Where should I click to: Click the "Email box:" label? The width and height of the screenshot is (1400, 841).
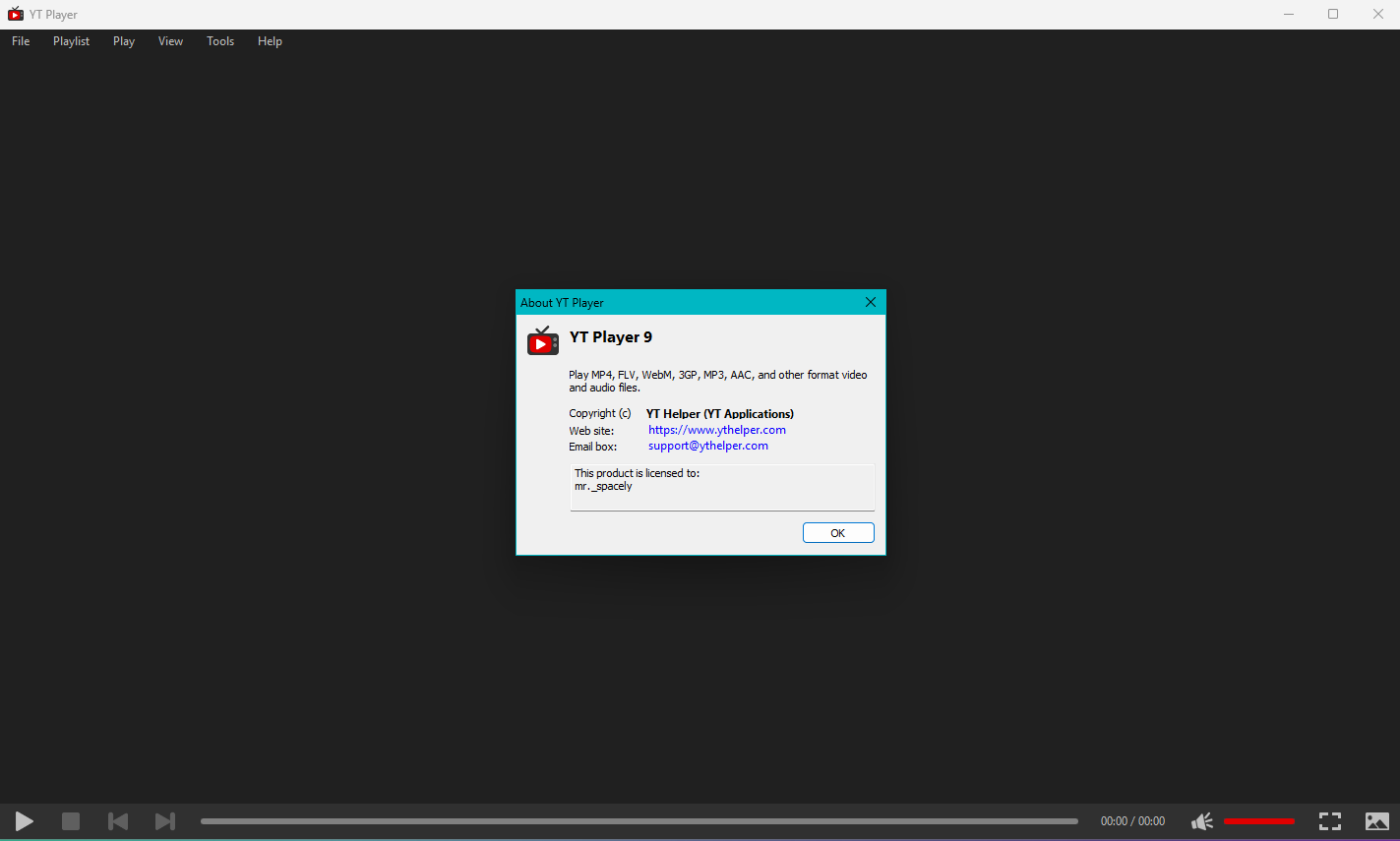coord(593,447)
